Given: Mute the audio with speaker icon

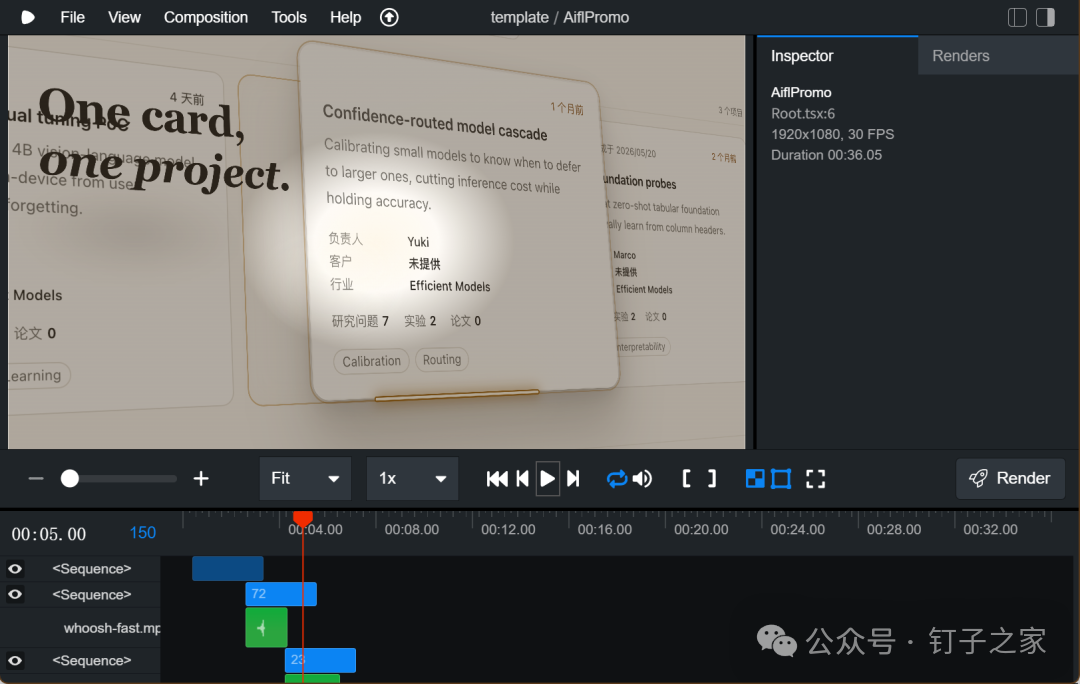Looking at the screenshot, I should click(642, 479).
